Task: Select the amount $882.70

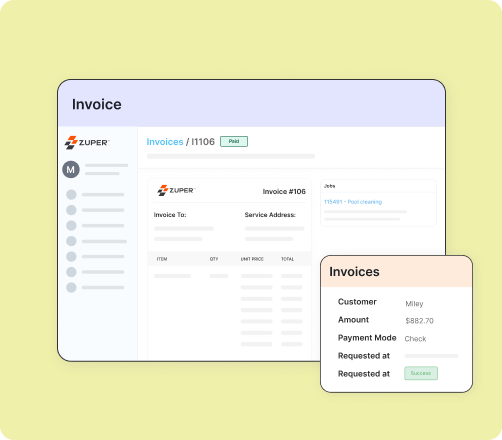Action: point(419,321)
